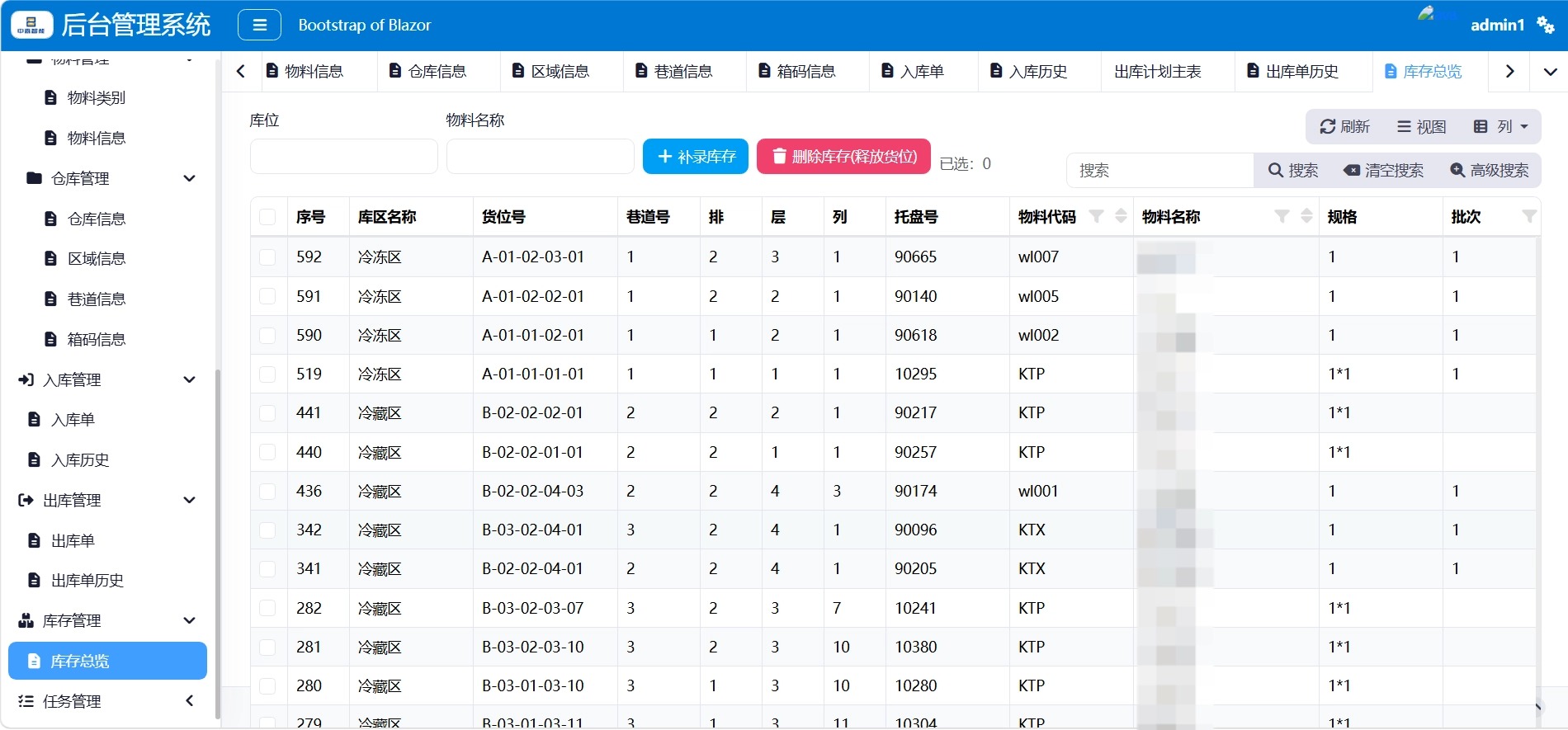Toggle the select-all checkbox in table header
This screenshot has height=730, width=1568.
point(267,217)
